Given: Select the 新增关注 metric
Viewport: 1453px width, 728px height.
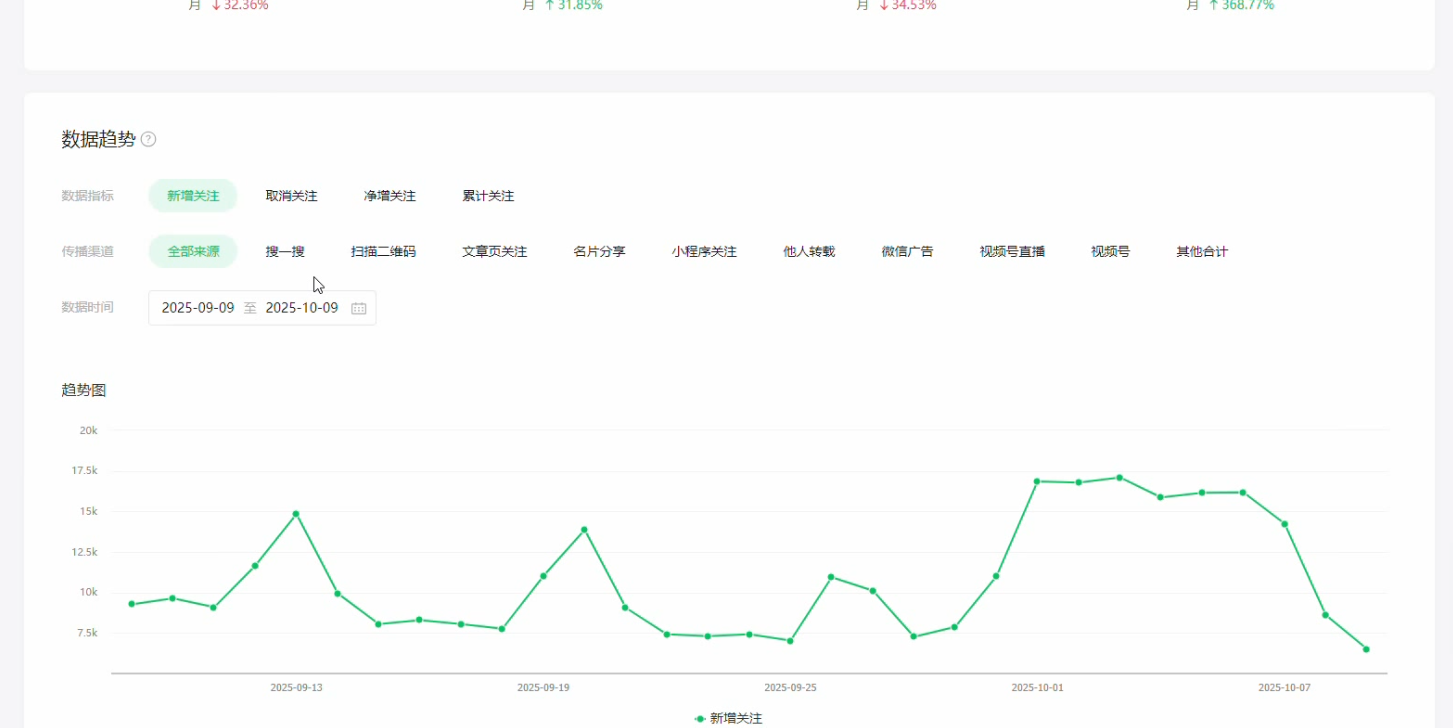Looking at the screenshot, I should tap(193, 196).
